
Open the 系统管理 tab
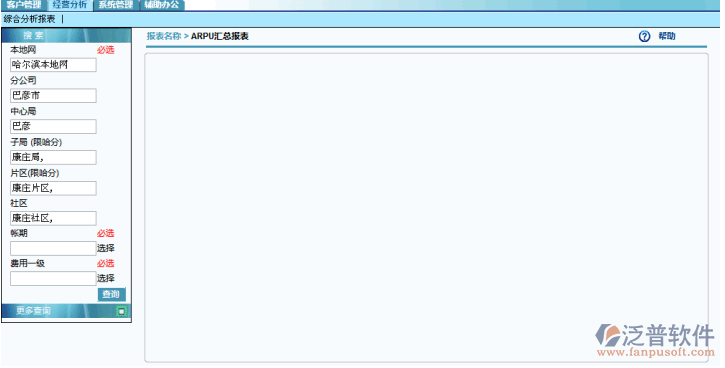115,5
